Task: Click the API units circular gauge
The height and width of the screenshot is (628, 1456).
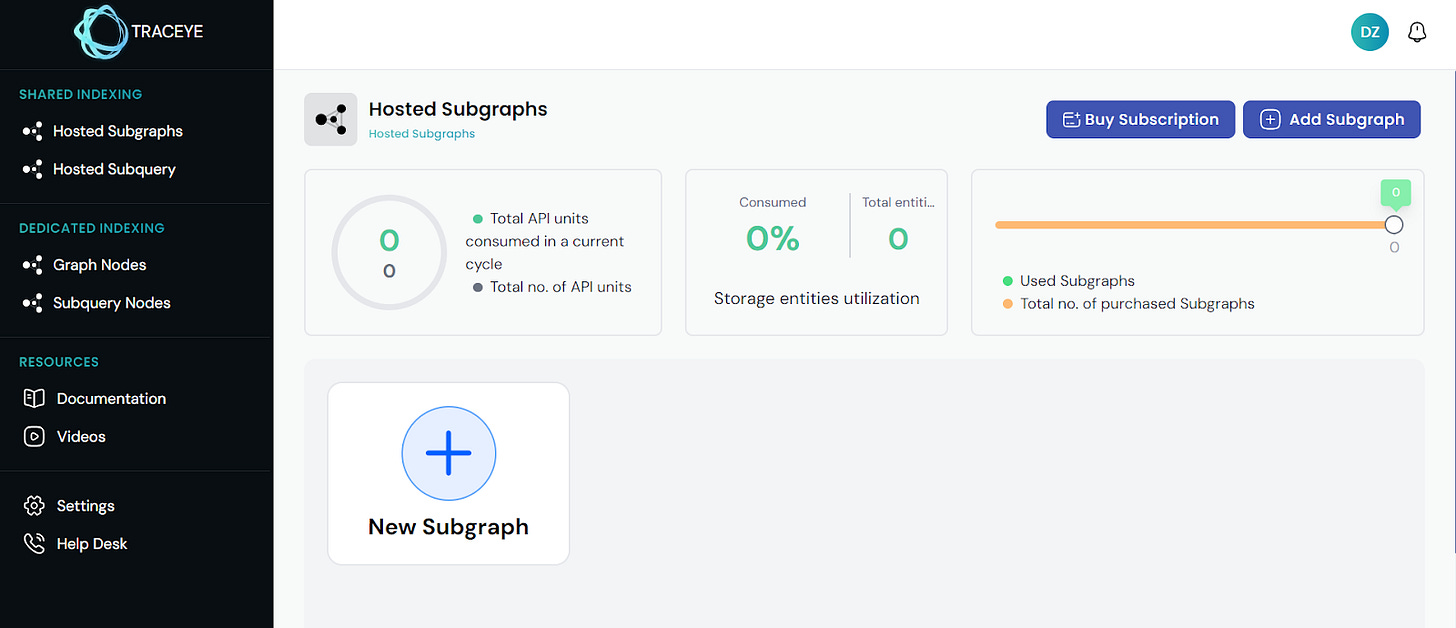Action: pyautogui.click(x=389, y=252)
